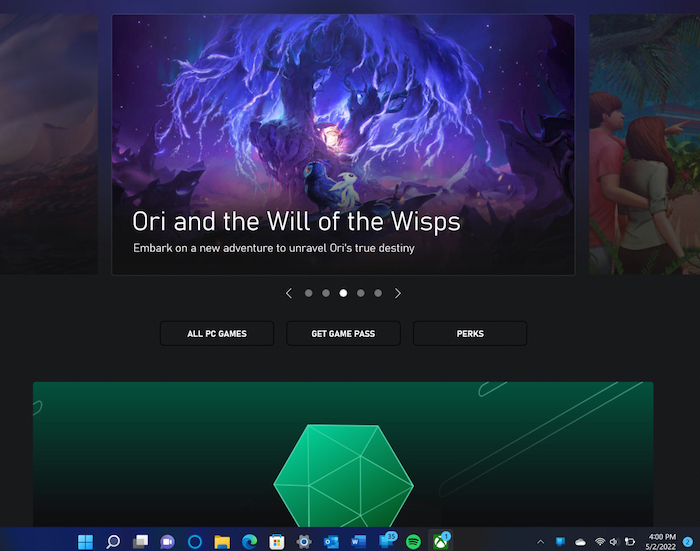Expand the hidden system tray icons chevron
700x551 pixels.
pyautogui.click(x=541, y=542)
